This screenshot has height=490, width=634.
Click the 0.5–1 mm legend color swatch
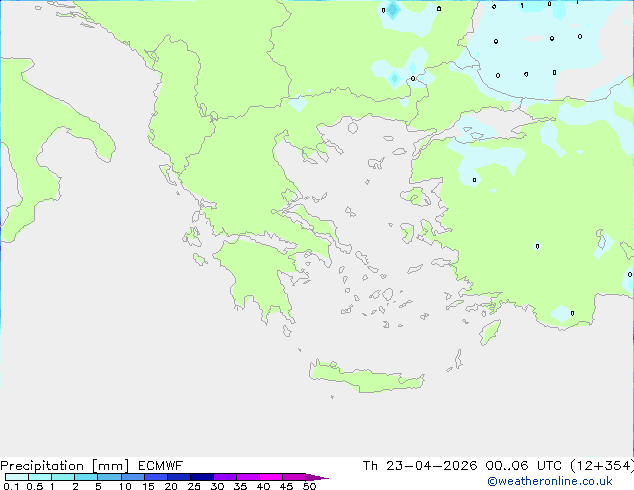(x=40, y=477)
